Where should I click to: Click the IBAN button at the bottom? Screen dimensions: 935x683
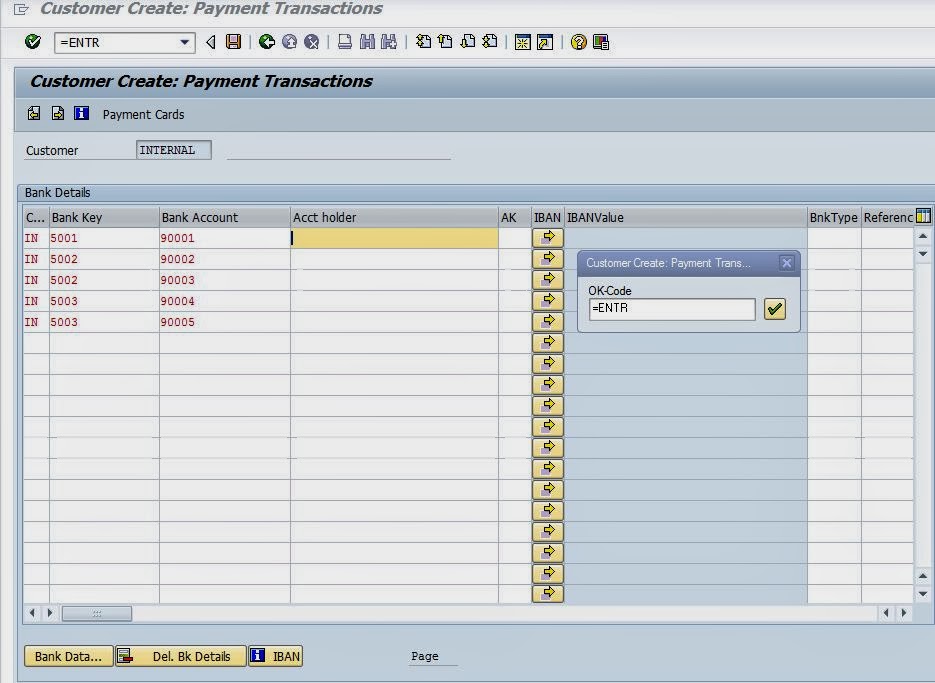pyautogui.click(x=276, y=656)
